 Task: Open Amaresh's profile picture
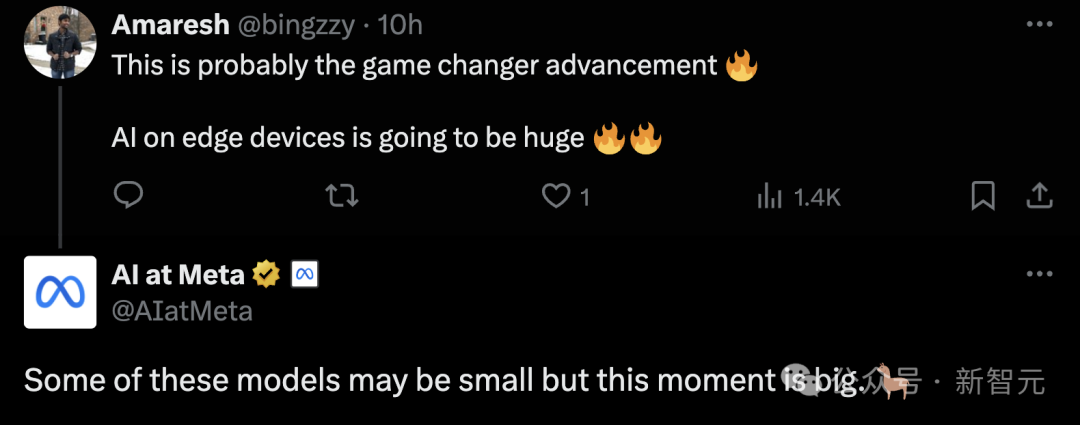pos(59,44)
